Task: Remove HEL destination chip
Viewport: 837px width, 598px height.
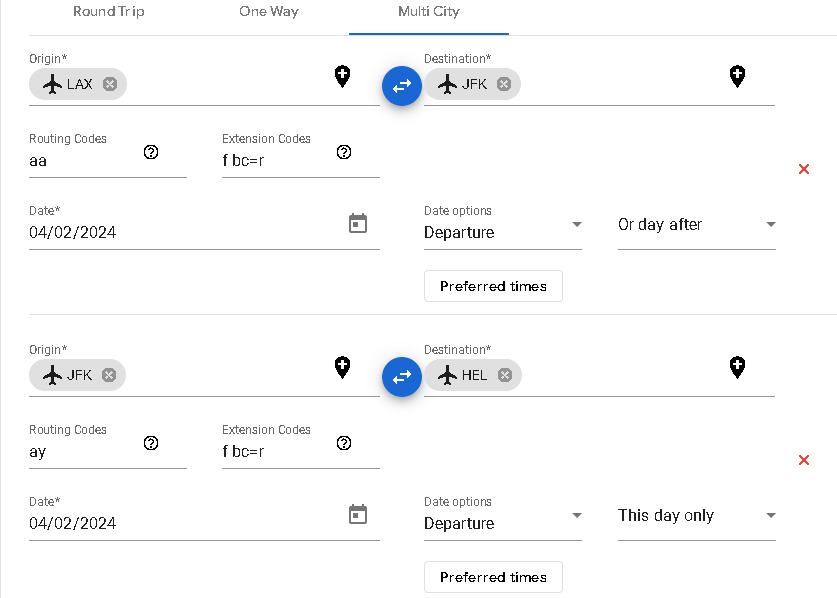Action: coord(505,375)
